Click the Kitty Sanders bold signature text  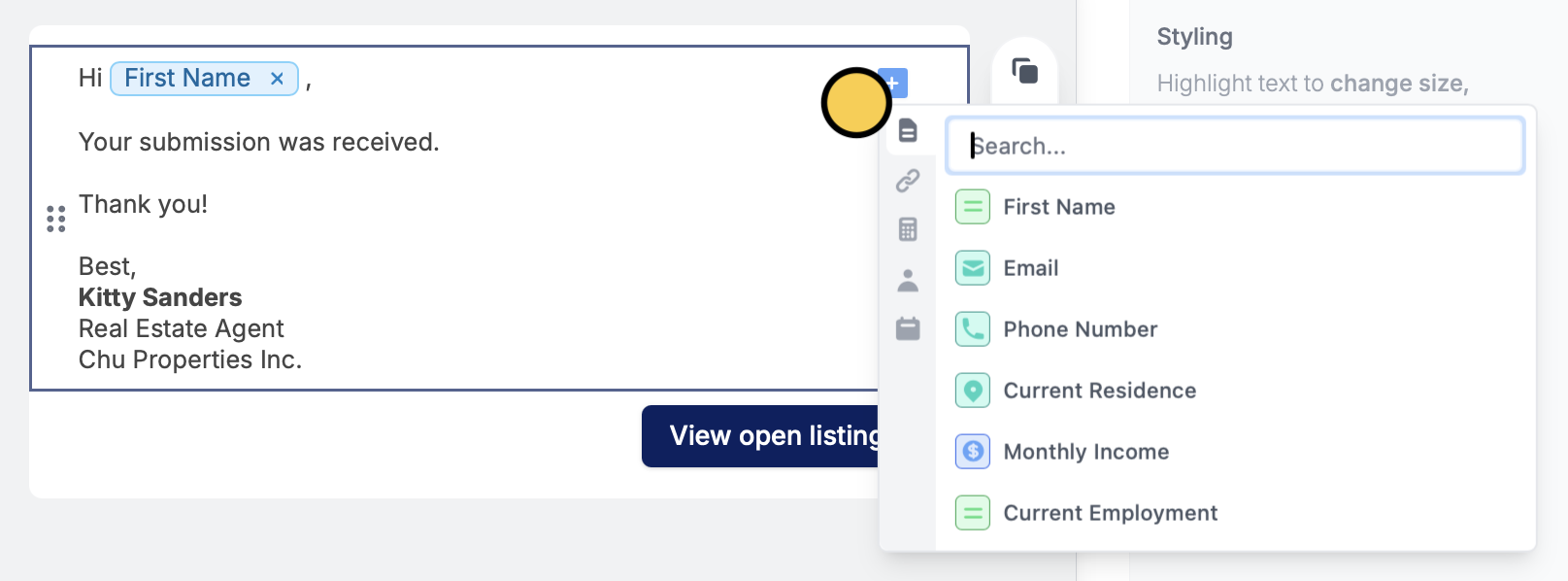point(160,297)
